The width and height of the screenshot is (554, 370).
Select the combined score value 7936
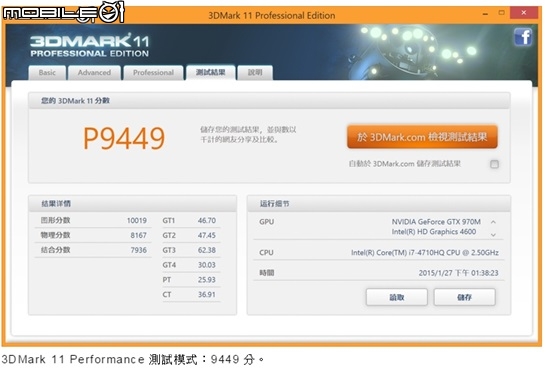click(138, 250)
